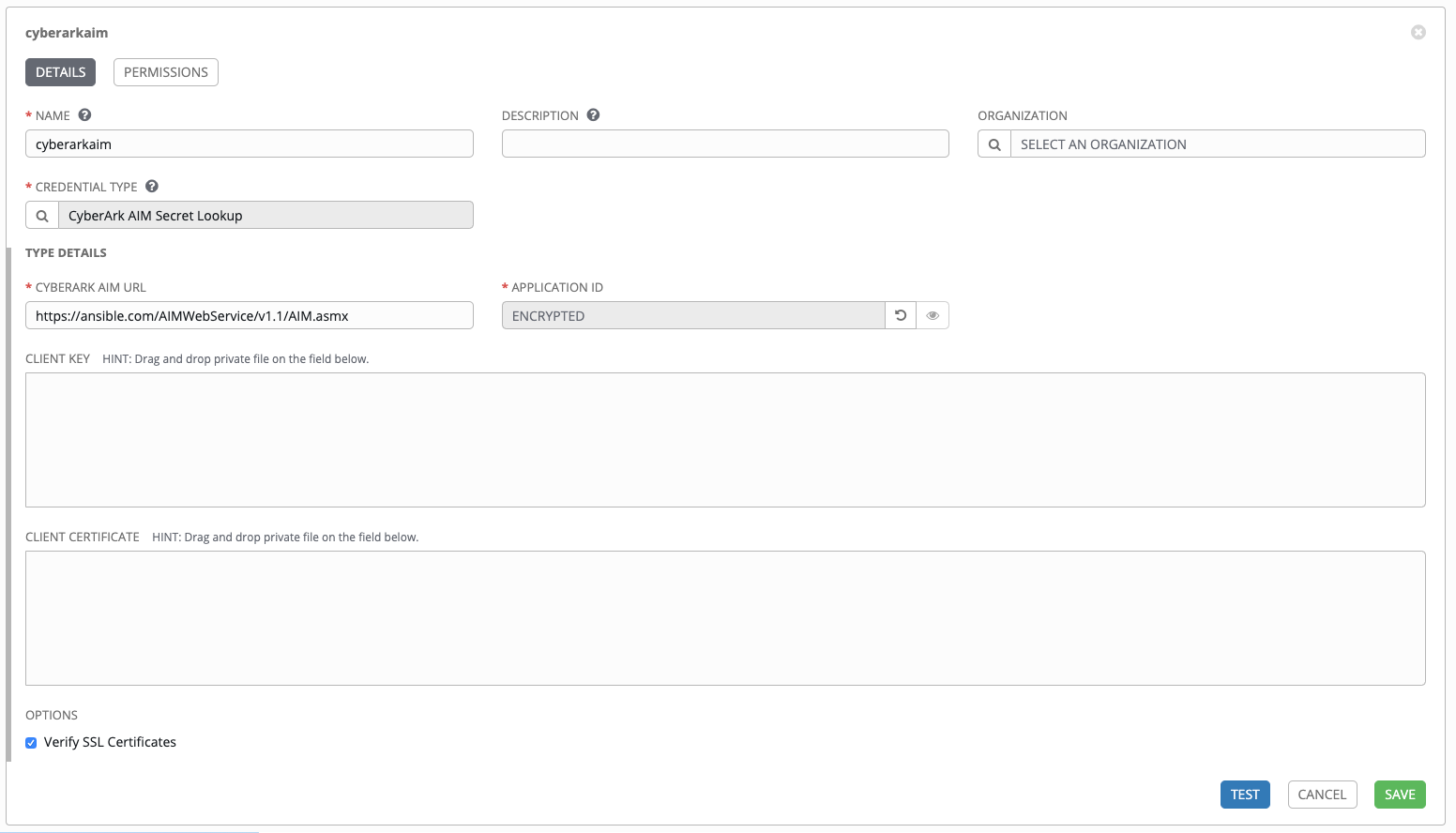Click the CLIENT KEY drag and drop hint
Image resolution: width=1456 pixels, height=833 pixels.
[235, 359]
